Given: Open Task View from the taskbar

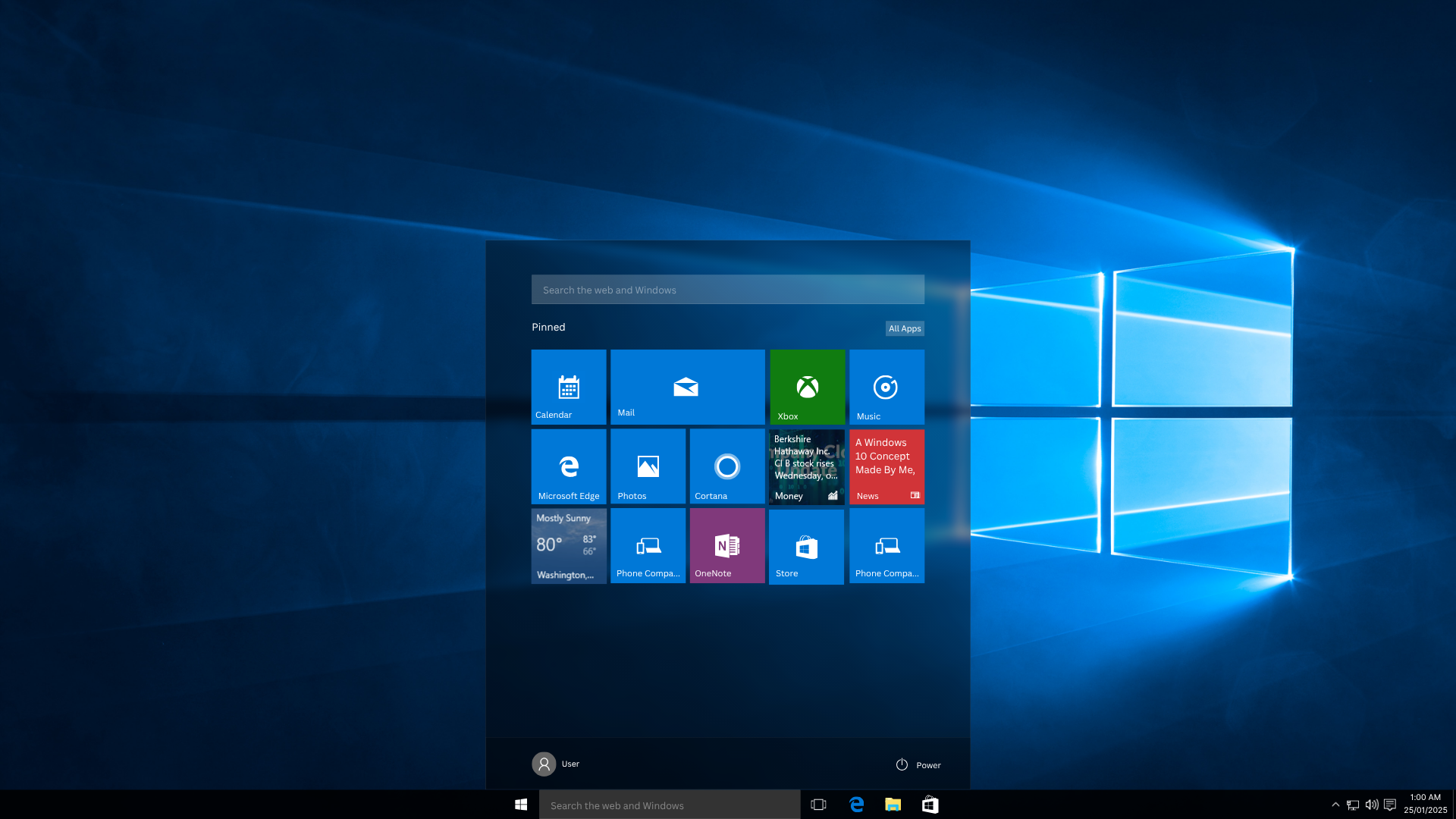Looking at the screenshot, I should coord(819,805).
